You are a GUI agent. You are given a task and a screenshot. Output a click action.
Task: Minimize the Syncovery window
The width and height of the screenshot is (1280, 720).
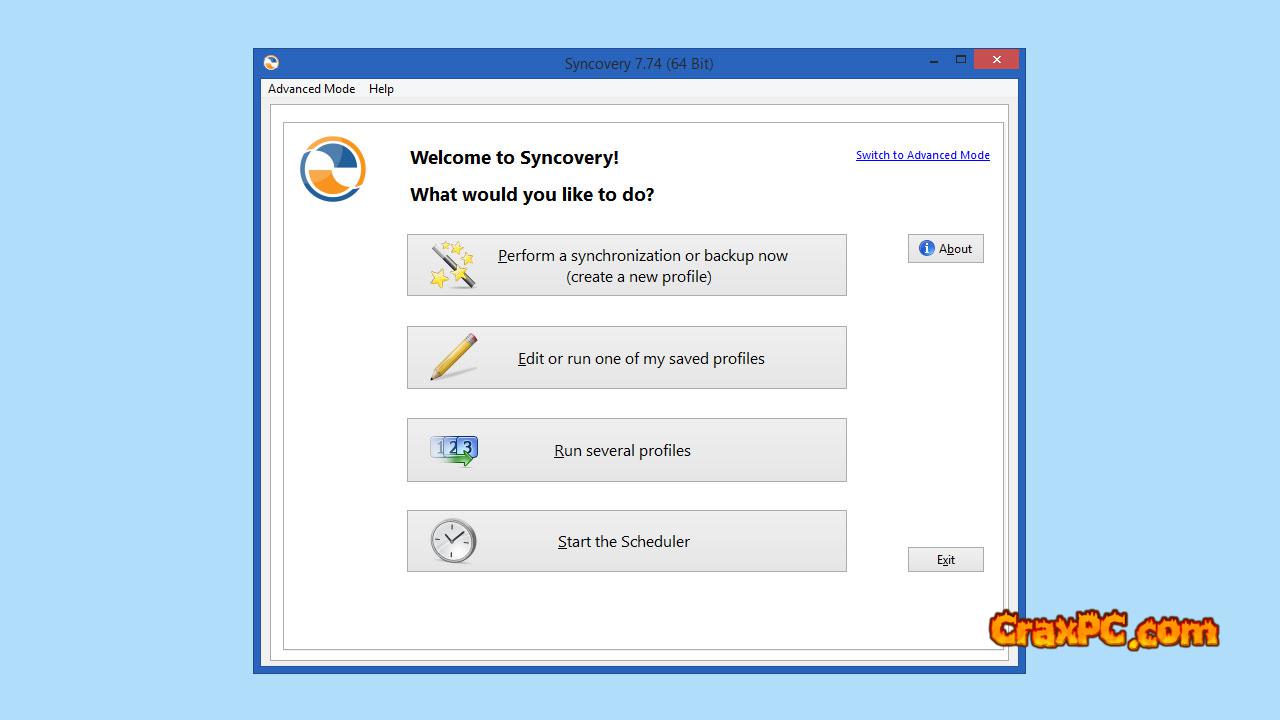click(934, 62)
